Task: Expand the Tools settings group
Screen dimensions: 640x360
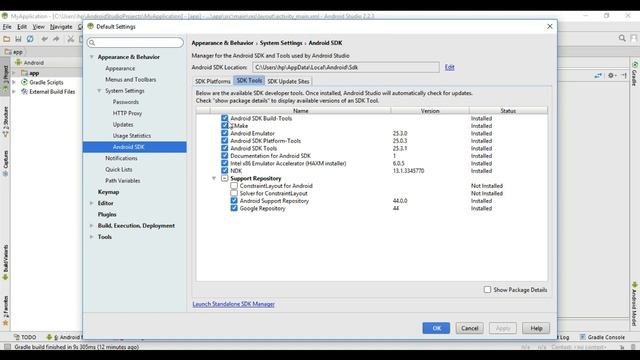Action: [92, 237]
